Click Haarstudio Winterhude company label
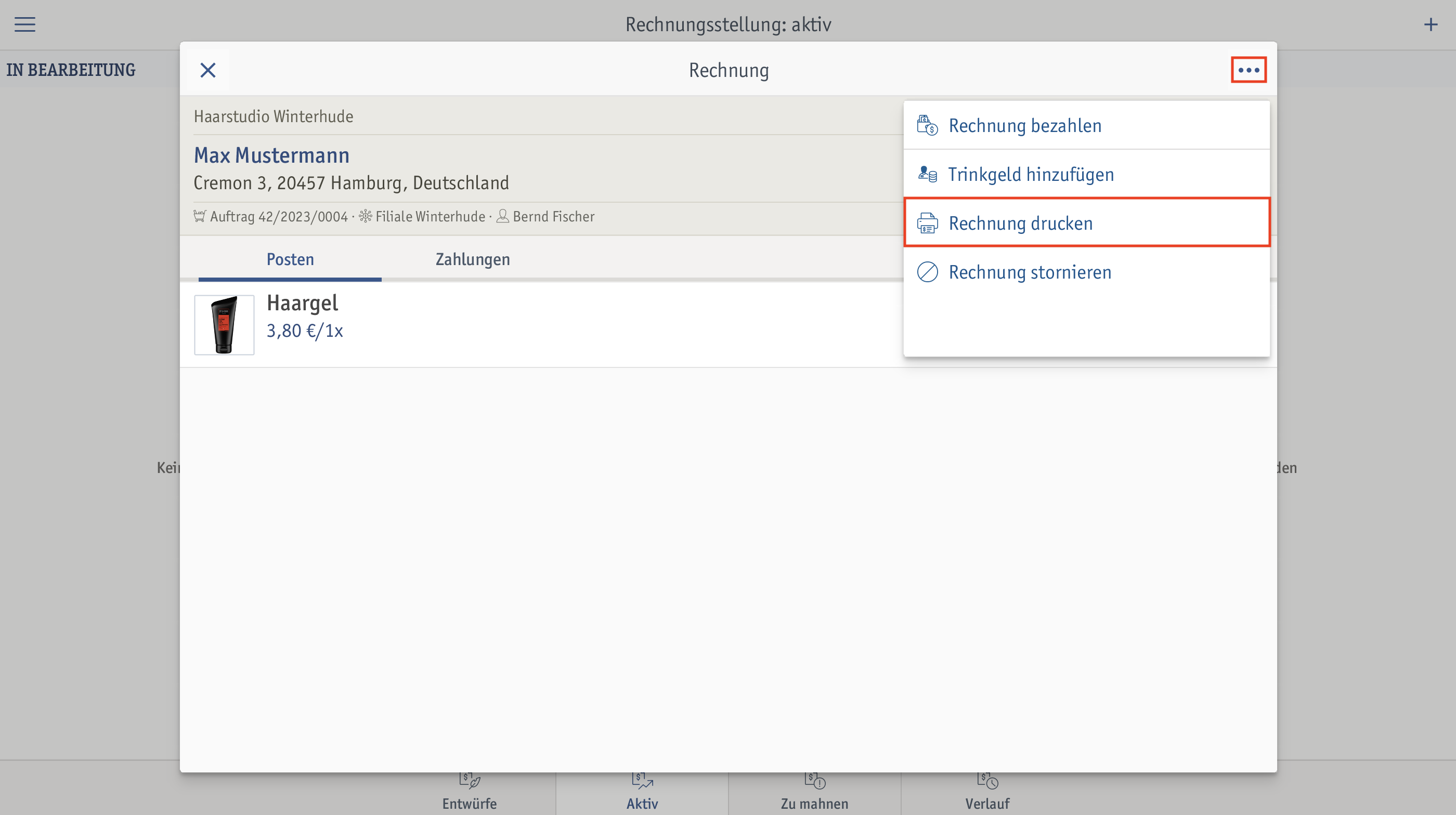Viewport: 1456px width, 815px height. click(274, 116)
